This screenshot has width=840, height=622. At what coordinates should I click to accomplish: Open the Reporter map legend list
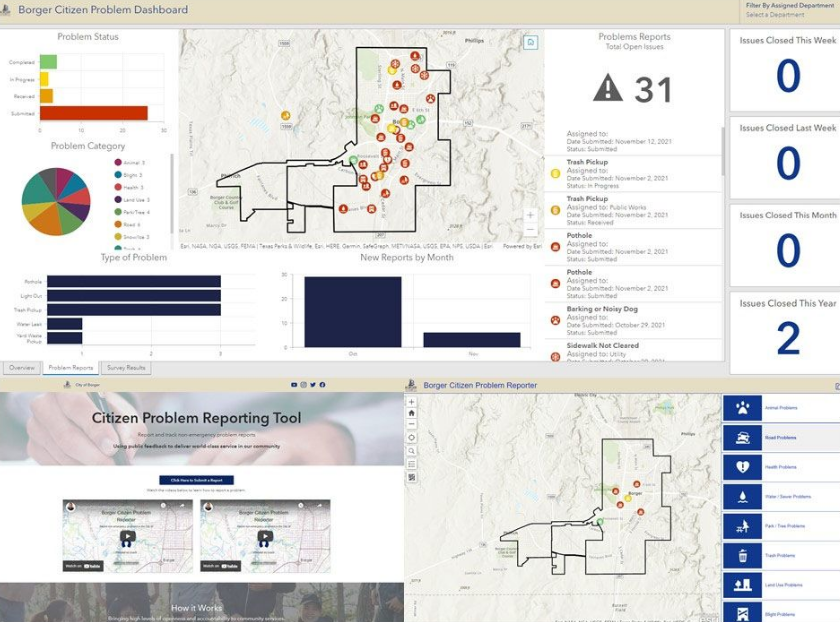[411, 464]
